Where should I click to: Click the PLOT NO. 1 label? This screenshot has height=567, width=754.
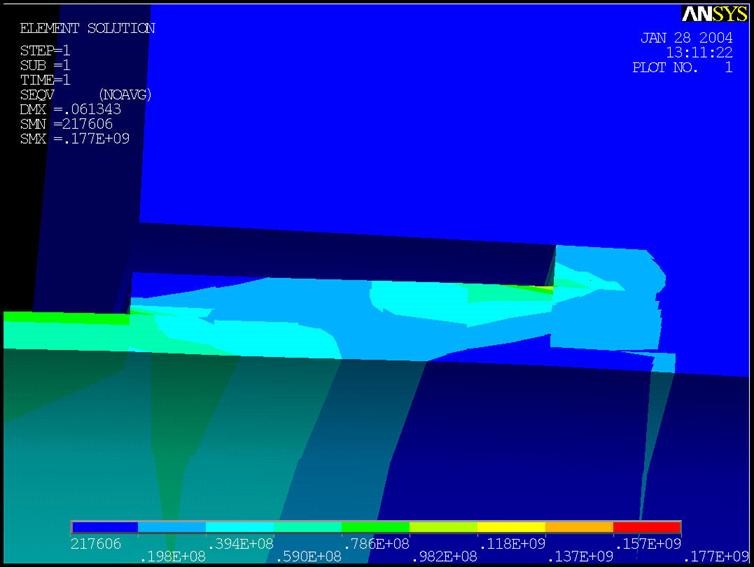point(683,67)
